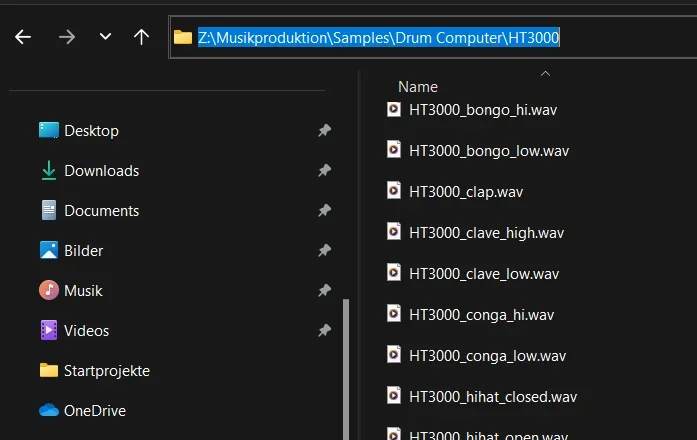Open Desktop in the sidebar
This screenshot has width=697, height=440.
tap(91, 131)
